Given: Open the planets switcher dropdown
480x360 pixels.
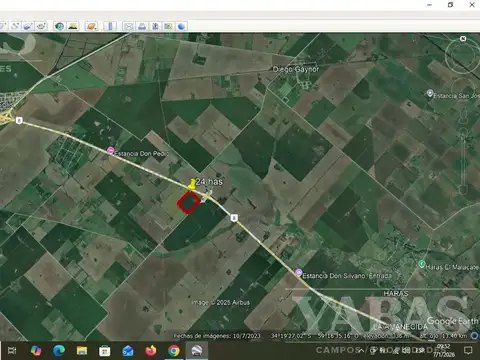Looking at the screenshot, I should (91, 26).
